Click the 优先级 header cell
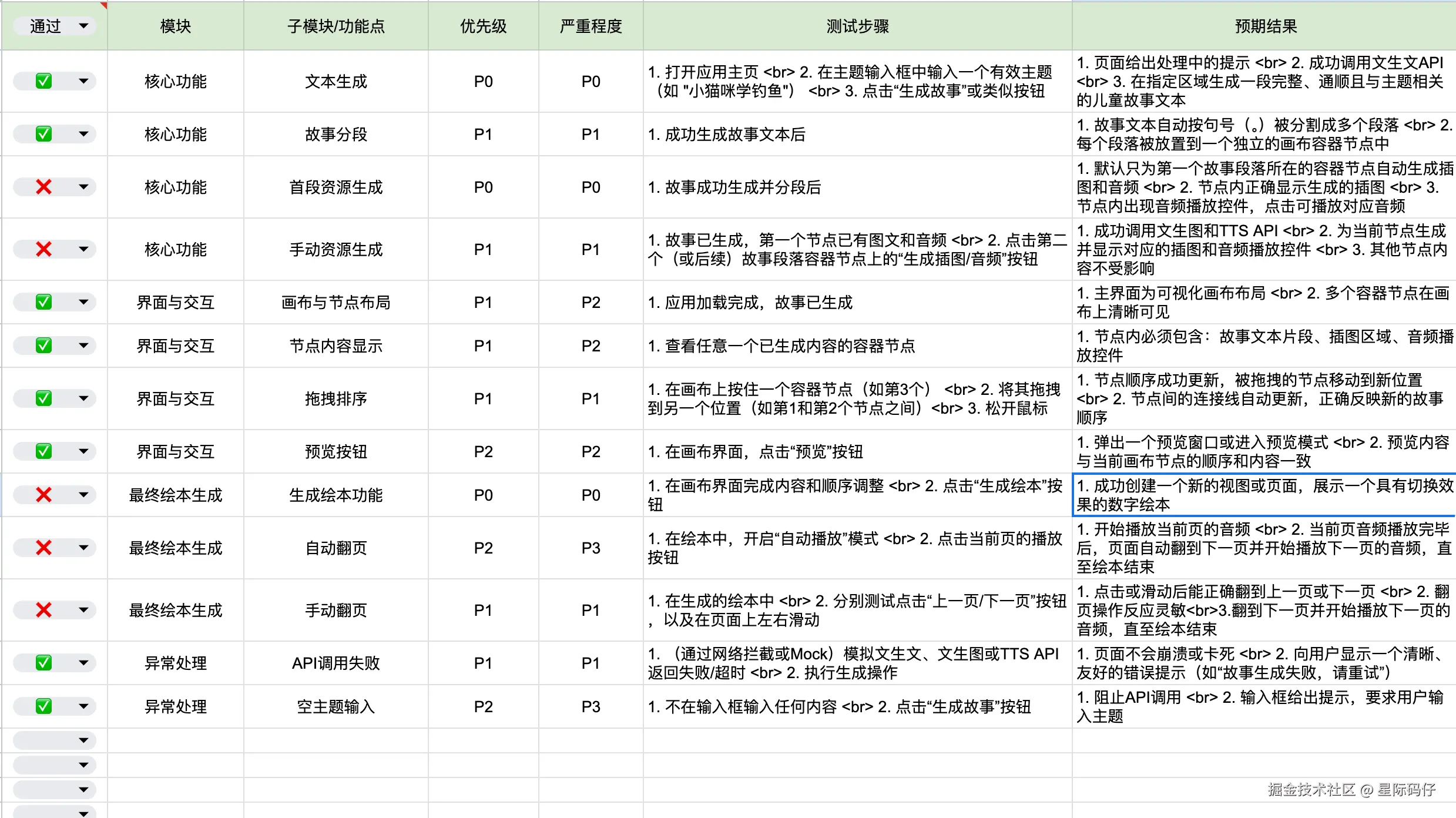Viewport: 1456px width, 818px height. click(483, 26)
